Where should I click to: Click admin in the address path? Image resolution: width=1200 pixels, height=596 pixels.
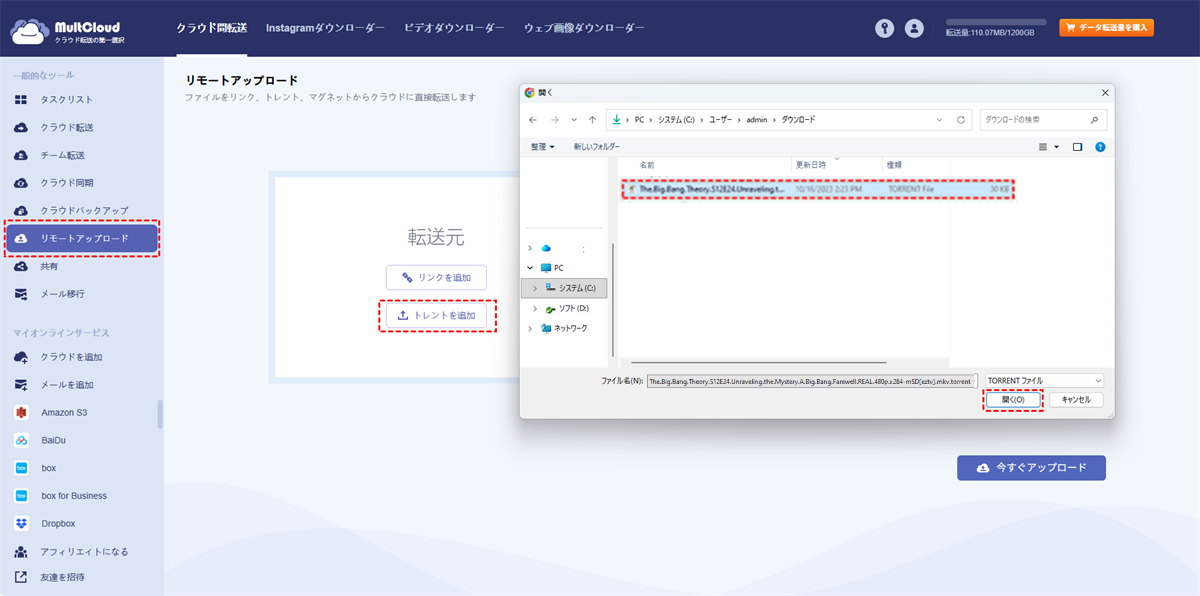(x=755, y=119)
